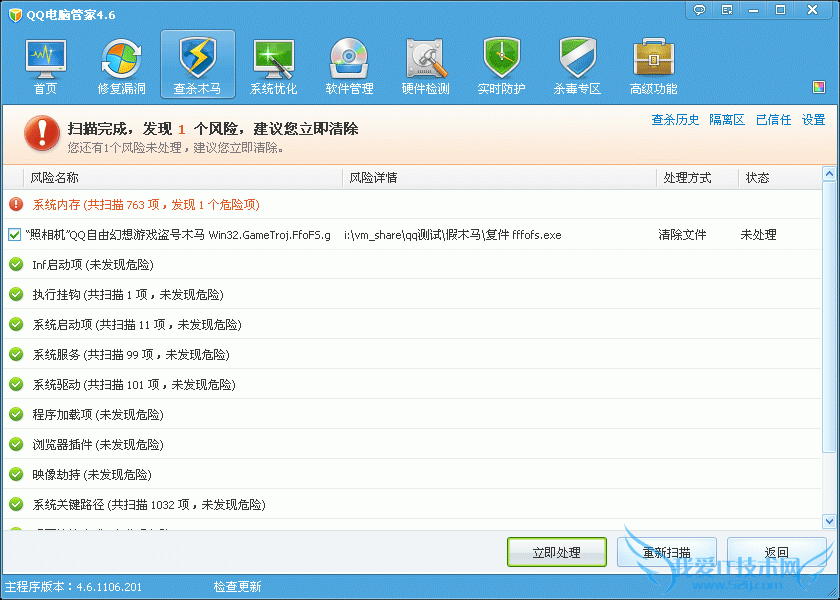Click the 主程序版本 4.6.1106.201 text
The image size is (840, 600).
[73, 587]
